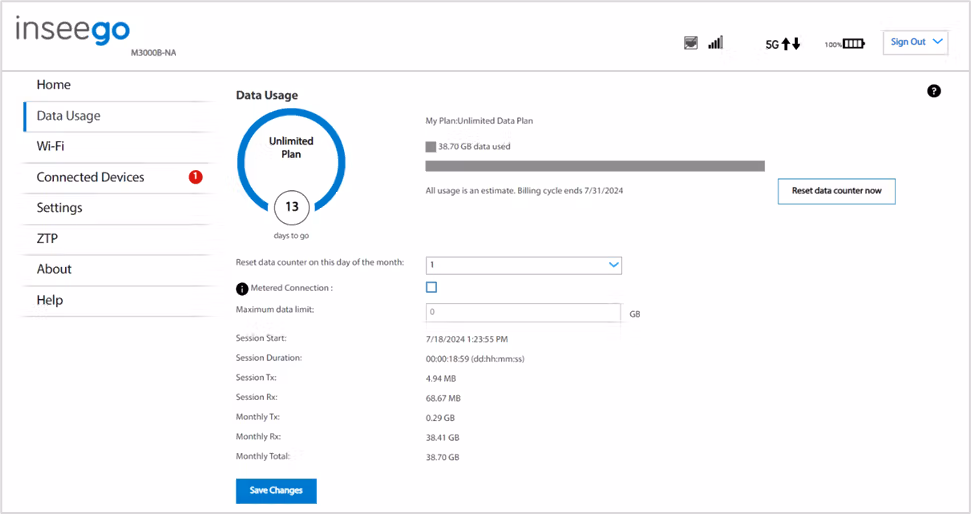
Task: Click the Inseego logo
Action: click(72, 30)
